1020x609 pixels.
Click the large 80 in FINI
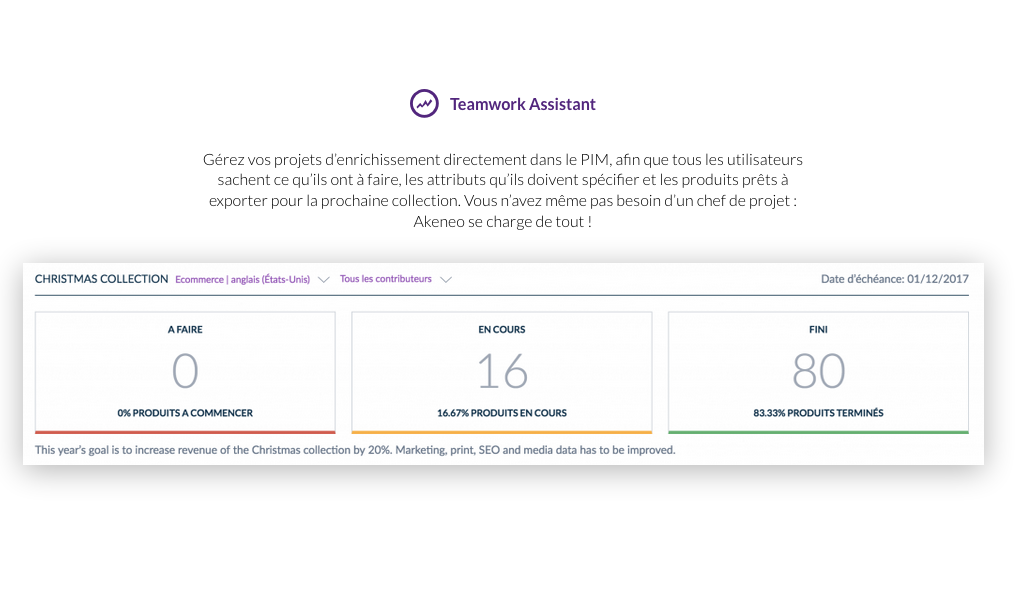tap(818, 371)
